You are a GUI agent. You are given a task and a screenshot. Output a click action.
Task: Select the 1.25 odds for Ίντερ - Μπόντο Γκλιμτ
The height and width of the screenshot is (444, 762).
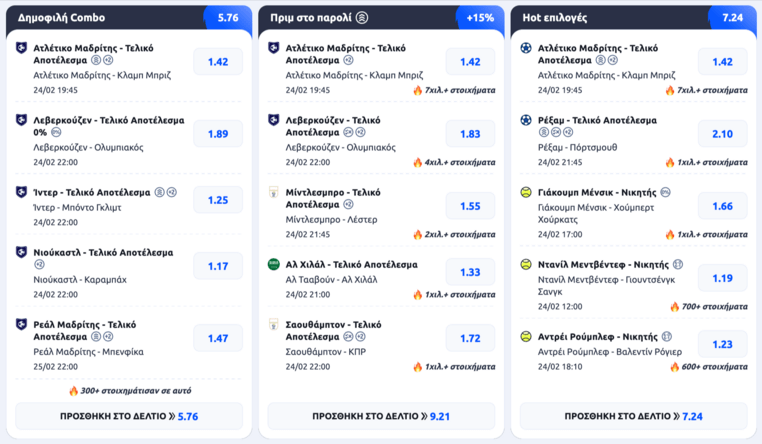[x=218, y=200]
